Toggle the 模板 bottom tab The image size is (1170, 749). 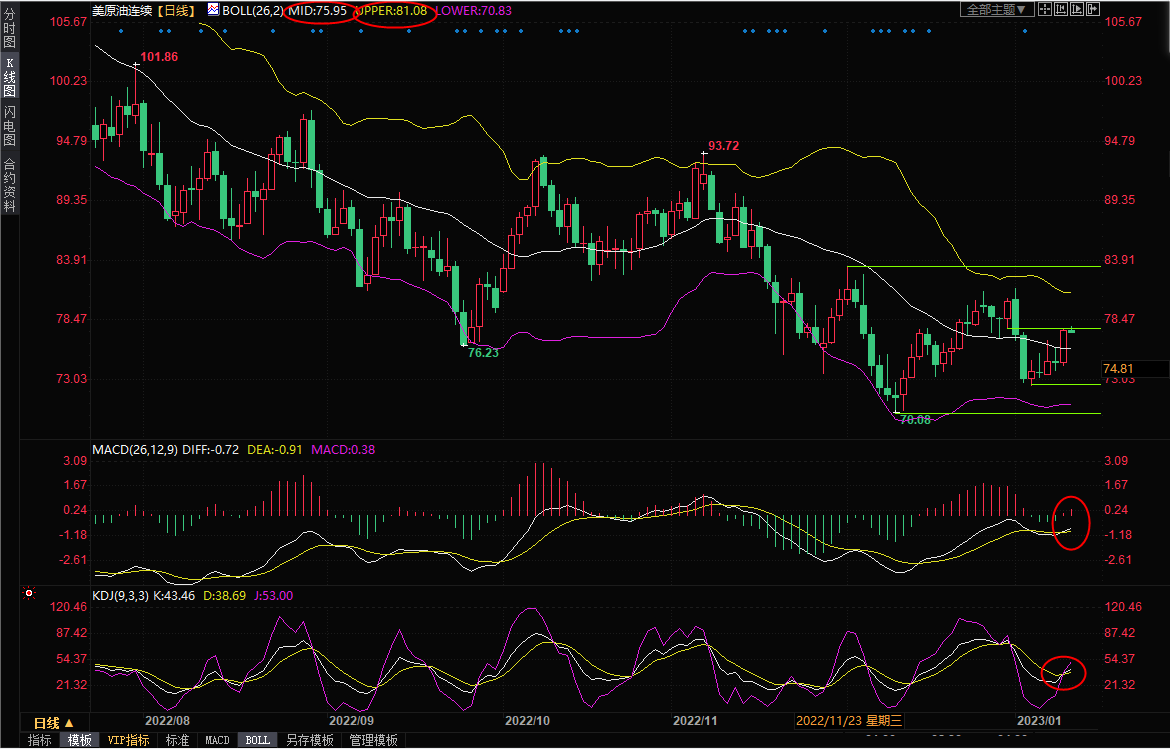(x=80, y=741)
